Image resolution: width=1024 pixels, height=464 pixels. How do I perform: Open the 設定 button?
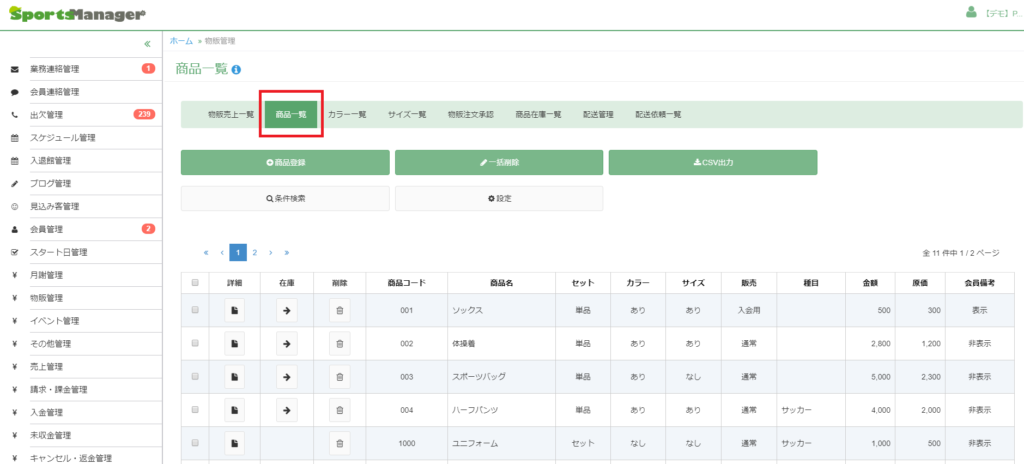499,199
